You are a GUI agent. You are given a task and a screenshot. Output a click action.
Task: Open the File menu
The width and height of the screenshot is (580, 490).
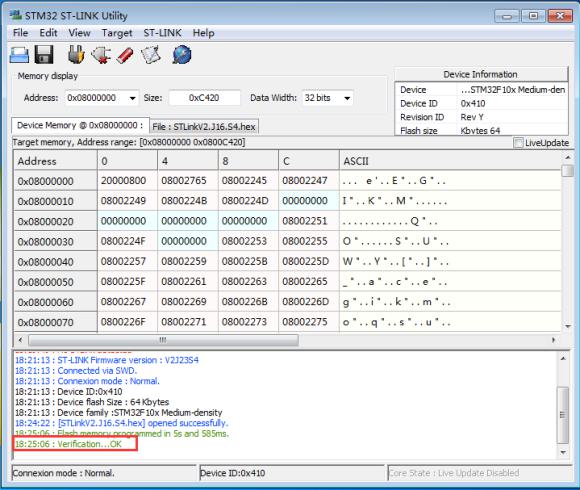(20, 33)
